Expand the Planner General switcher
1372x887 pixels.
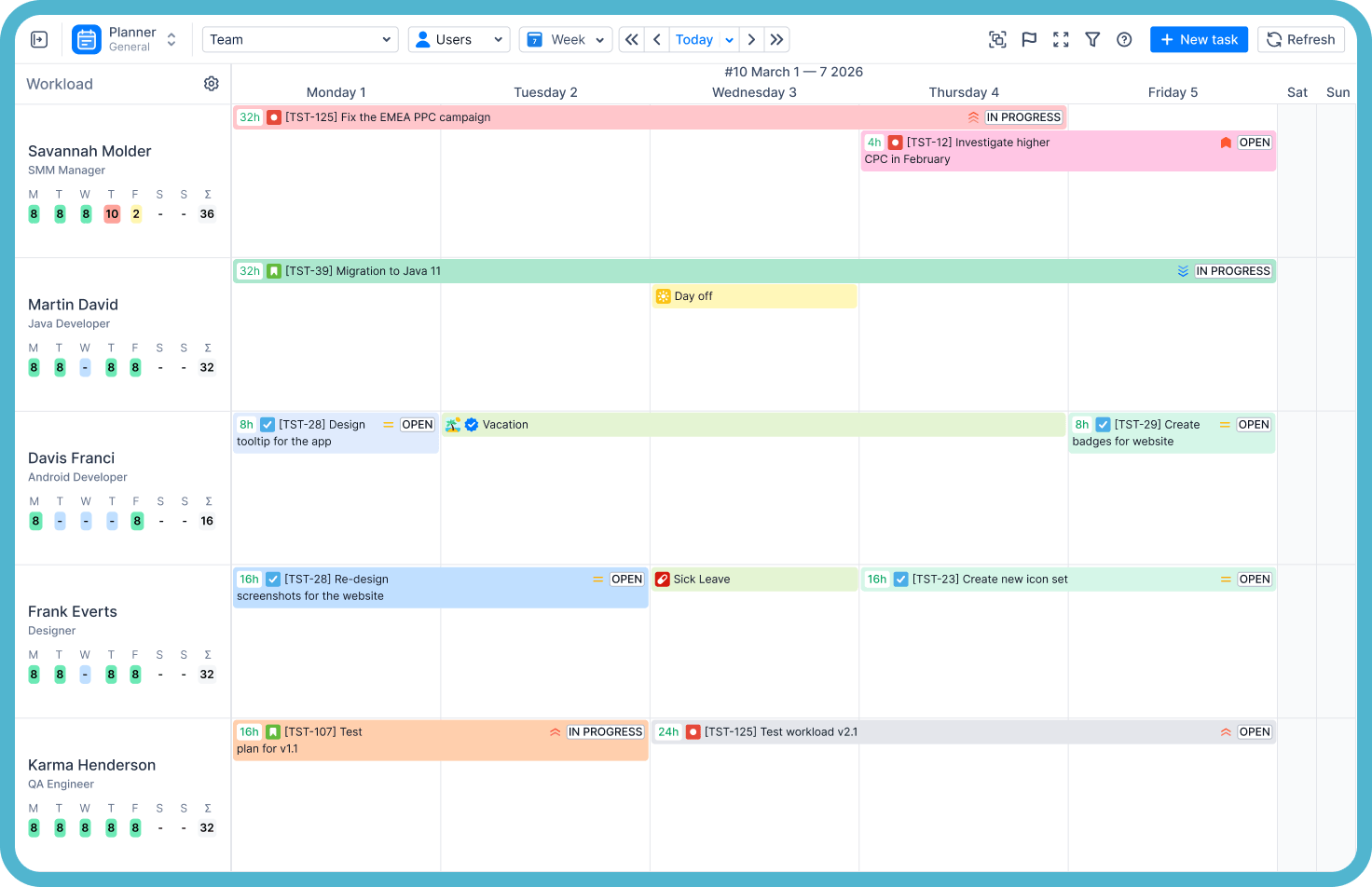point(171,39)
